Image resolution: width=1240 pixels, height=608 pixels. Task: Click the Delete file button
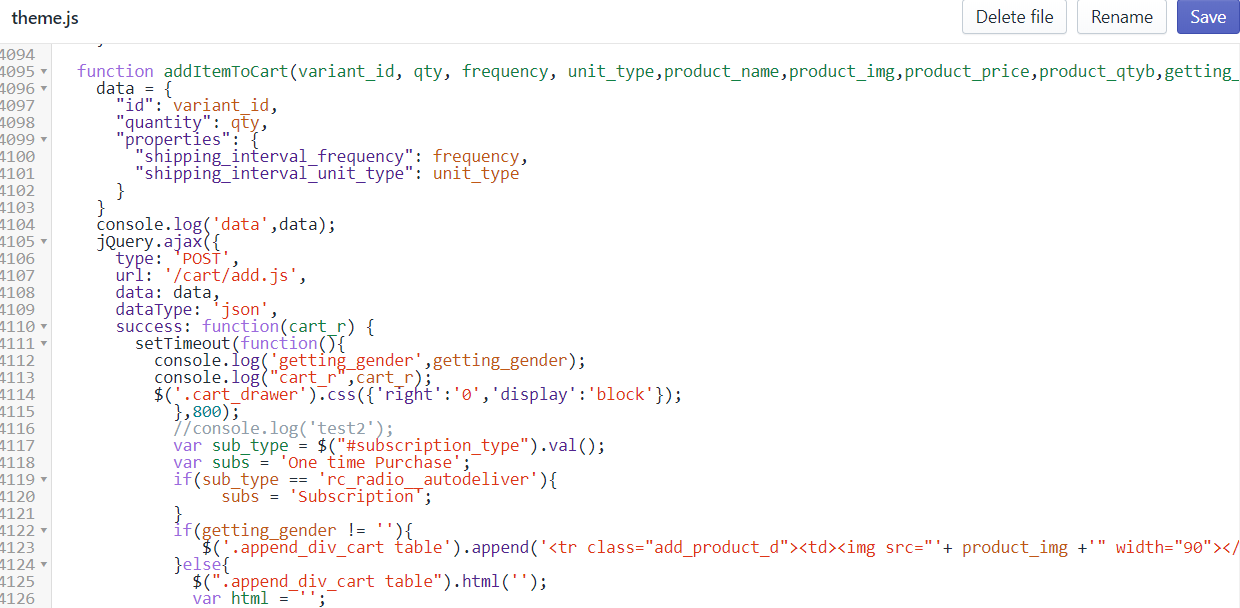(1014, 17)
